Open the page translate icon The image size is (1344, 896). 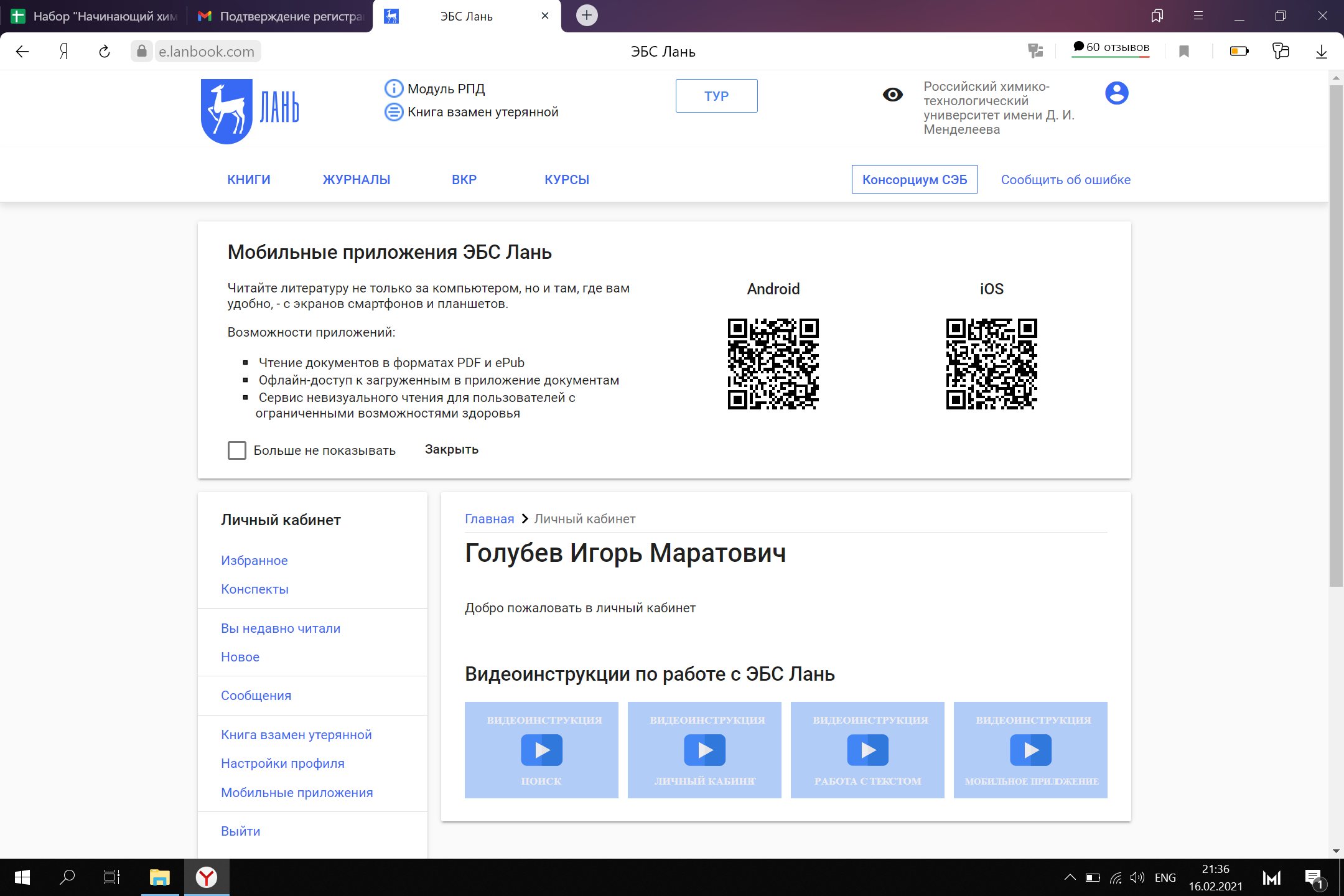(x=1035, y=51)
